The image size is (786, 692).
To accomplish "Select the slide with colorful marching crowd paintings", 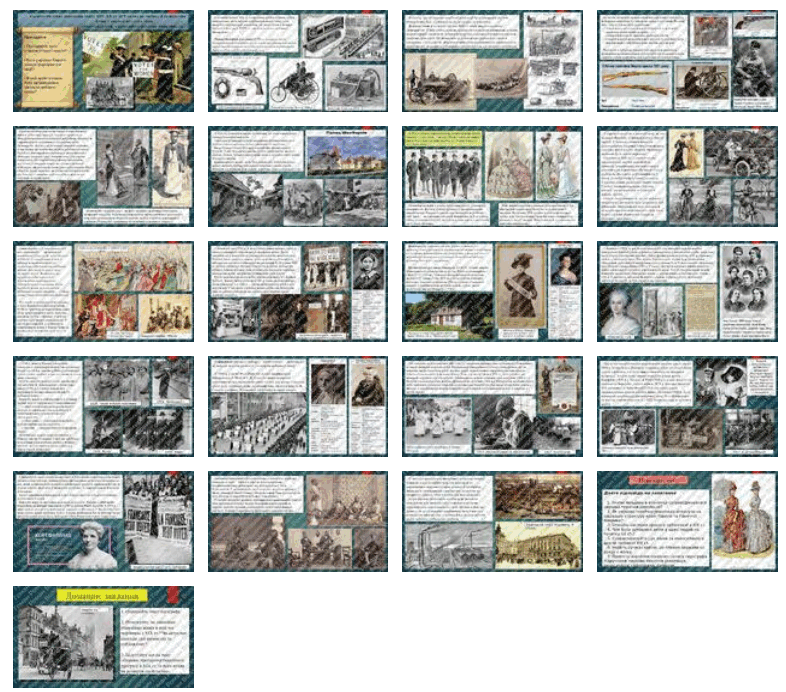I will [103, 291].
